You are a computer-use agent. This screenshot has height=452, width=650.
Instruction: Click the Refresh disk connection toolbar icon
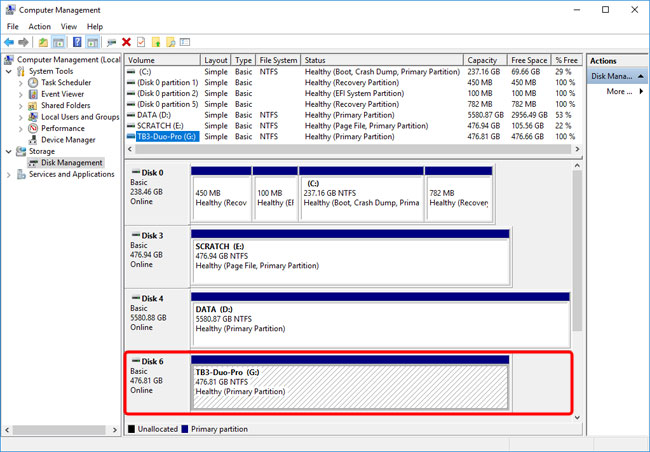click(111, 42)
